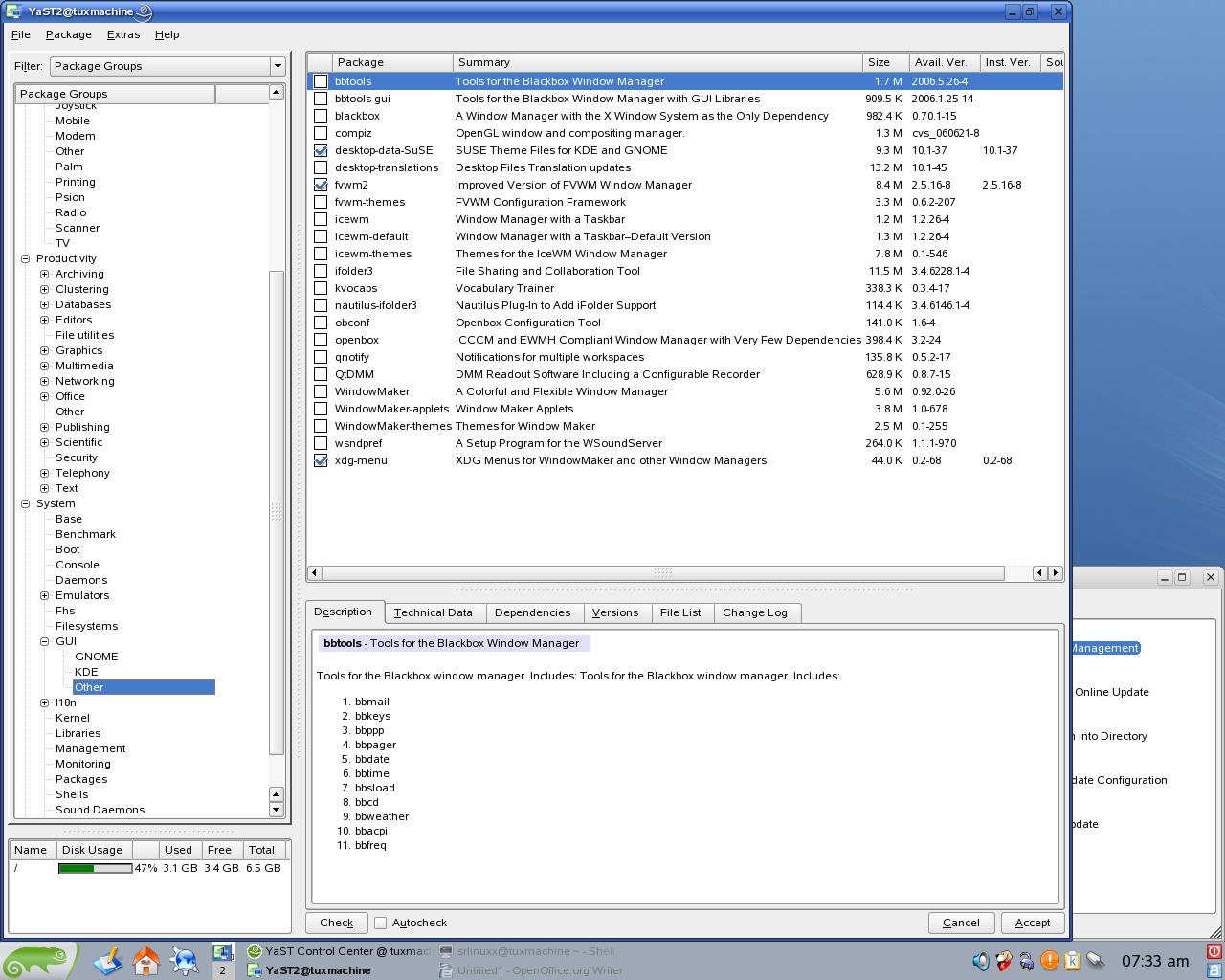
Task: Toggle the compiz package checkbox
Action: point(321,133)
